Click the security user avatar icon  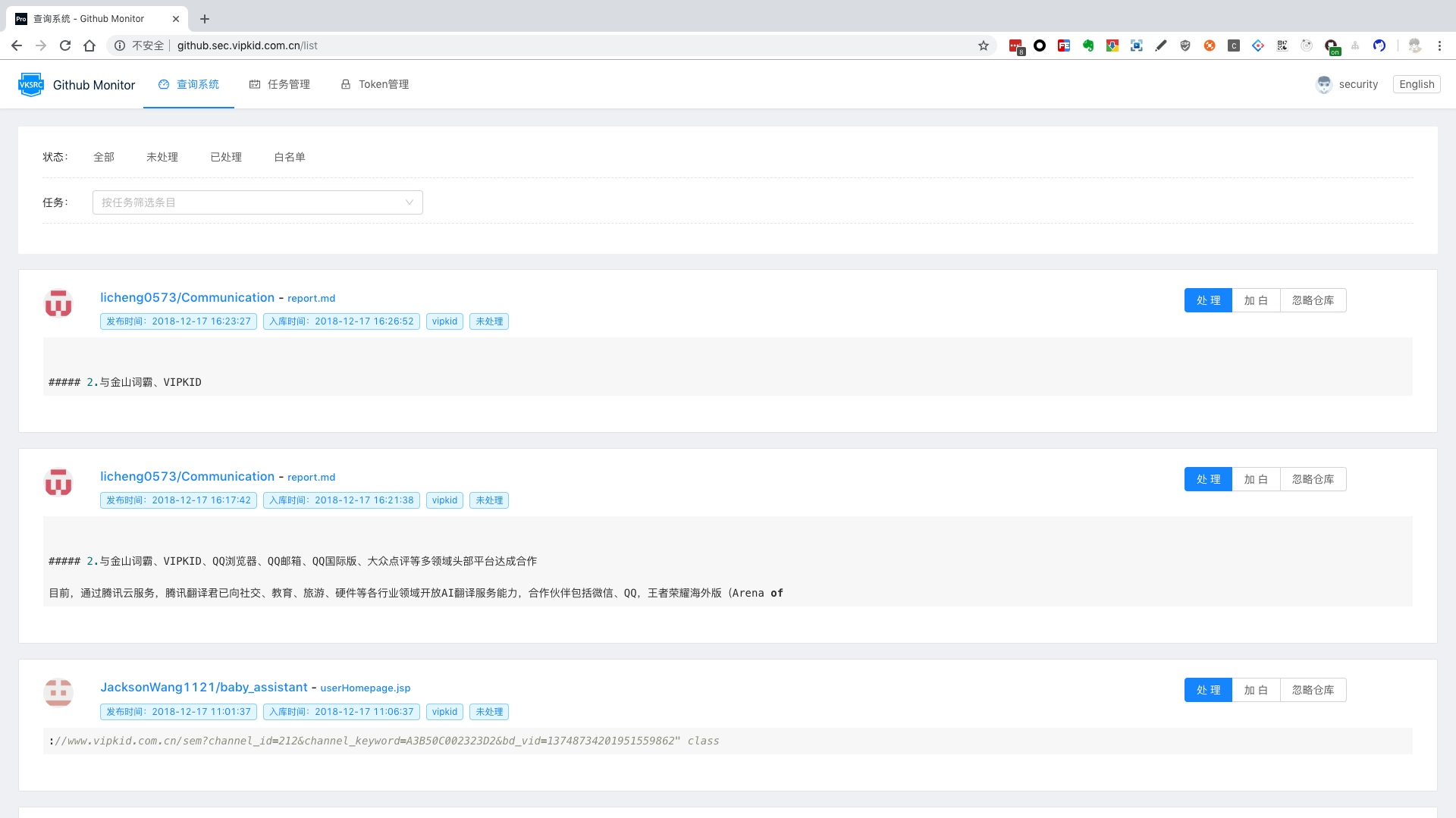click(x=1324, y=84)
